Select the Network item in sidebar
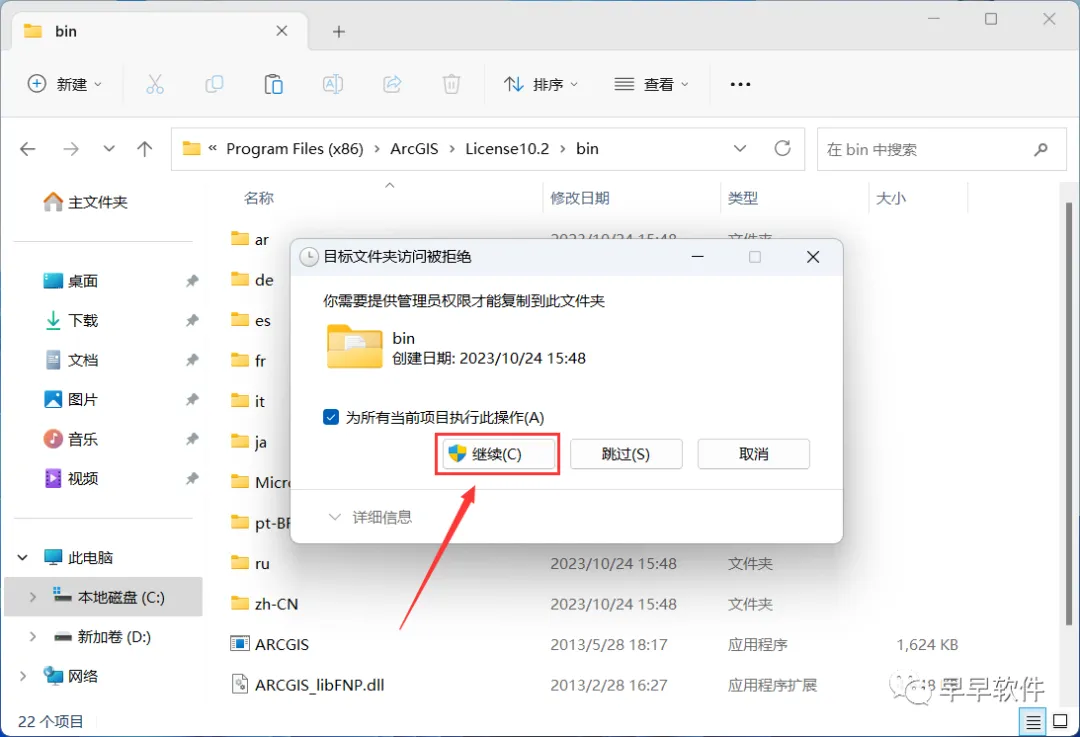The width and height of the screenshot is (1080, 737). pos(71,676)
